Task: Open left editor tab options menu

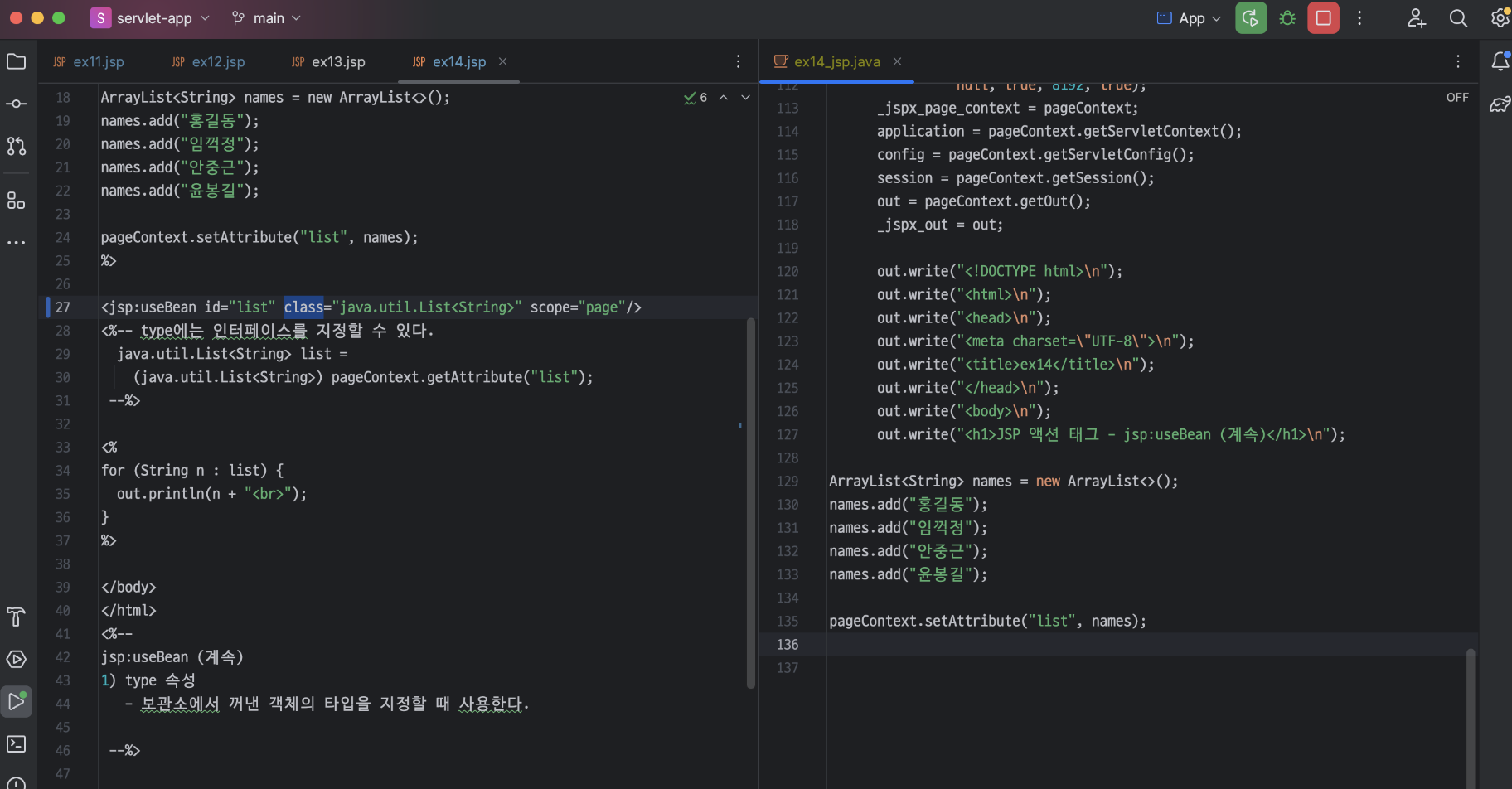Action: [x=738, y=61]
